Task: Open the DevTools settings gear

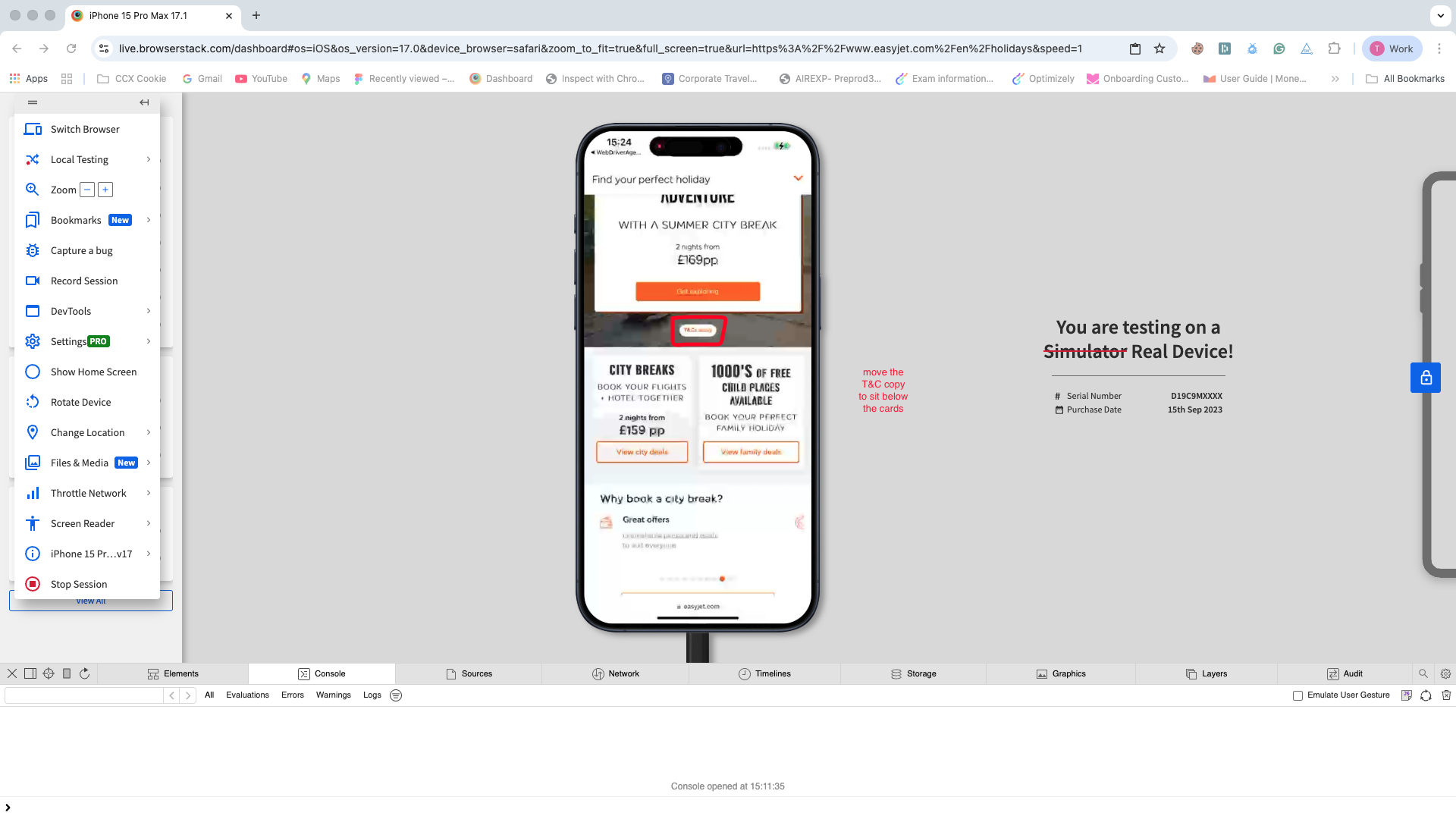Action: point(1445,673)
